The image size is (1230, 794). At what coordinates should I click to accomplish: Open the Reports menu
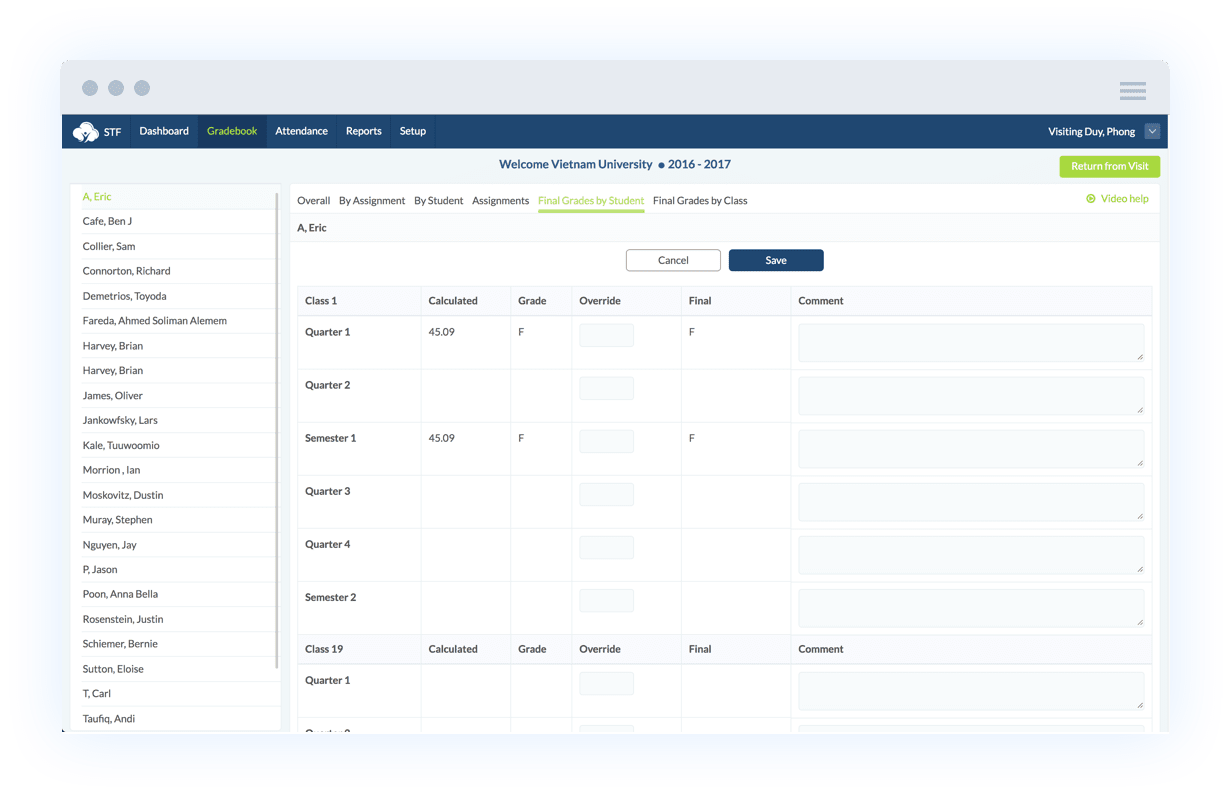(363, 131)
